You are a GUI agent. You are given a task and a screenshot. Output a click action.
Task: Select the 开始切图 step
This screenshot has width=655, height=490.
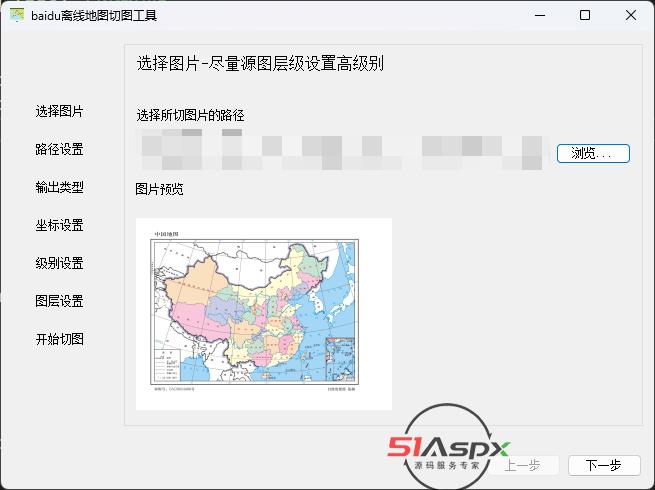59,339
